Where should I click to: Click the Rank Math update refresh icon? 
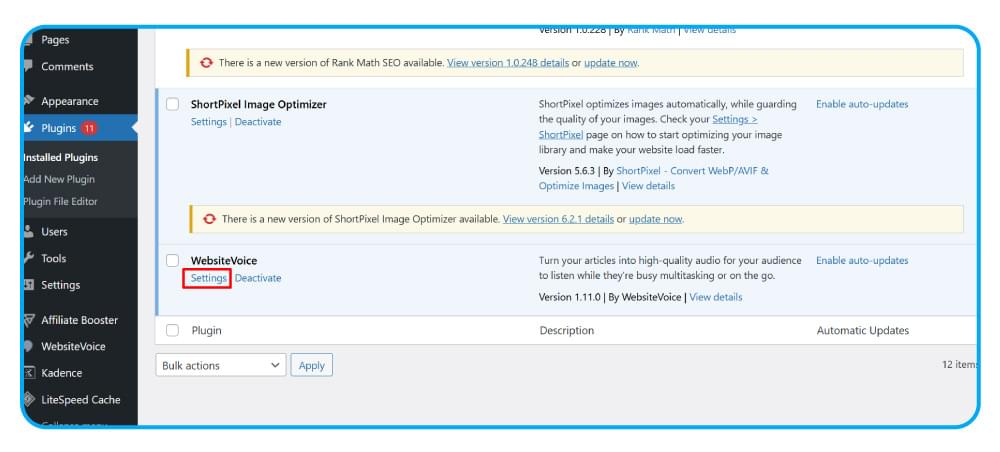point(205,62)
